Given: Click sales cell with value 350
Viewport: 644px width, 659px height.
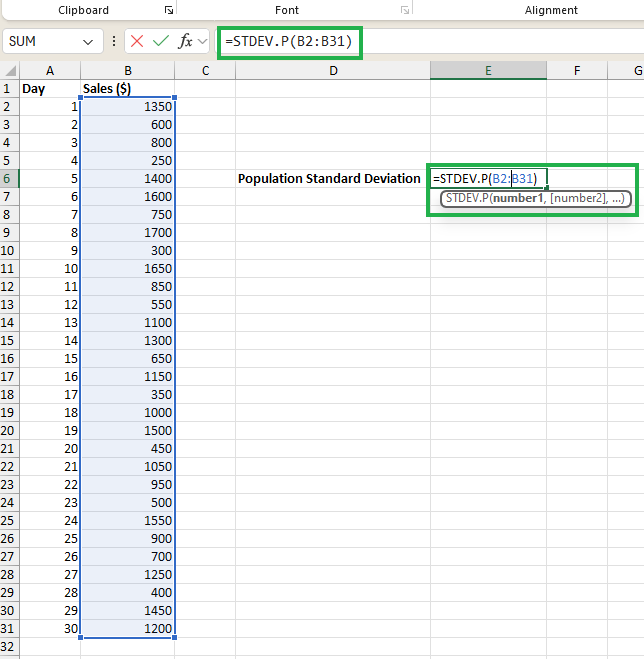Looking at the screenshot, I should click(128, 395).
